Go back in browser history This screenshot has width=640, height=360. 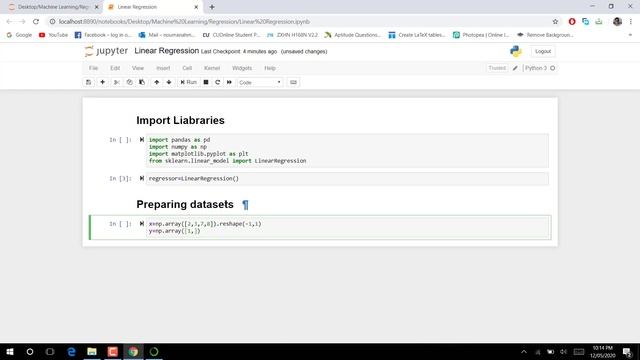(x=9, y=22)
